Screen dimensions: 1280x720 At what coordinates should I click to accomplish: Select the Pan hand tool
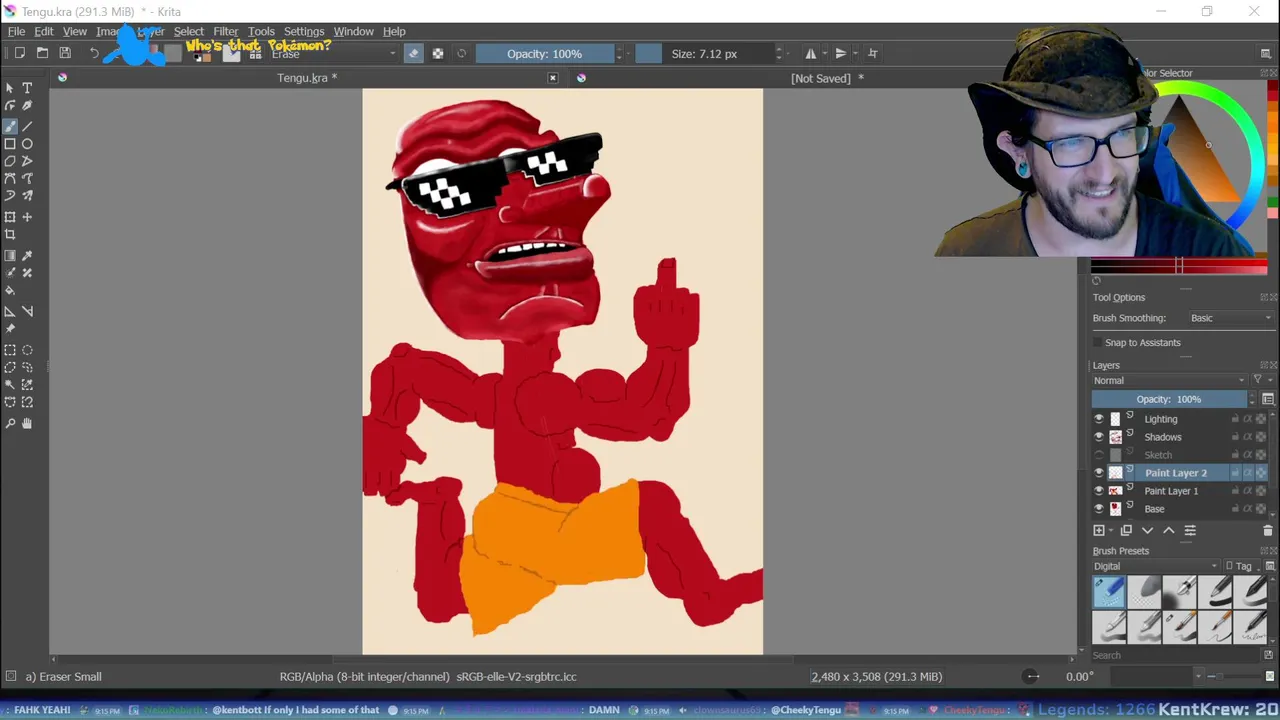pos(27,424)
